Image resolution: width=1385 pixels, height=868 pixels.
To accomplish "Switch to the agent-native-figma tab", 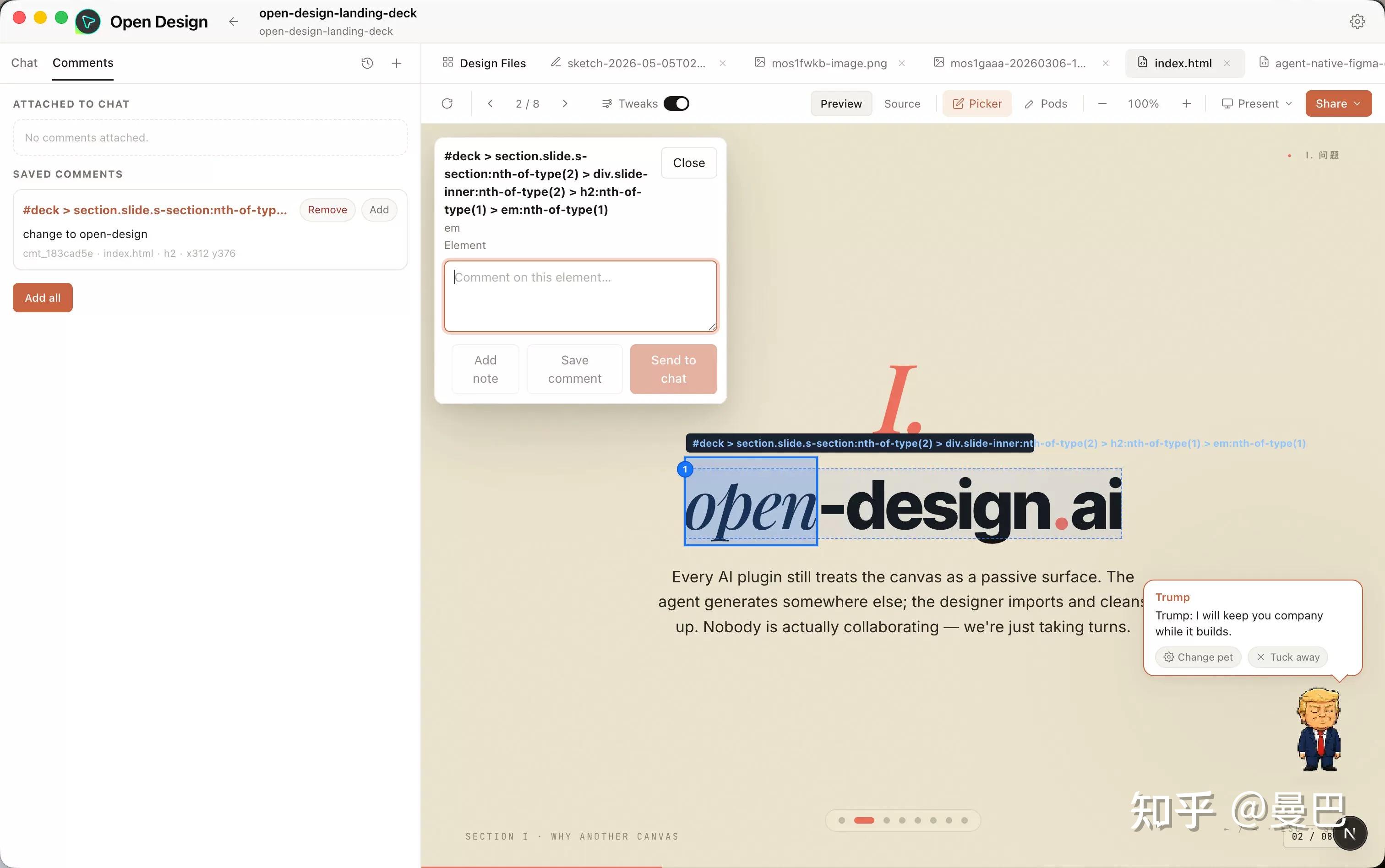I will coord(1321,63).
